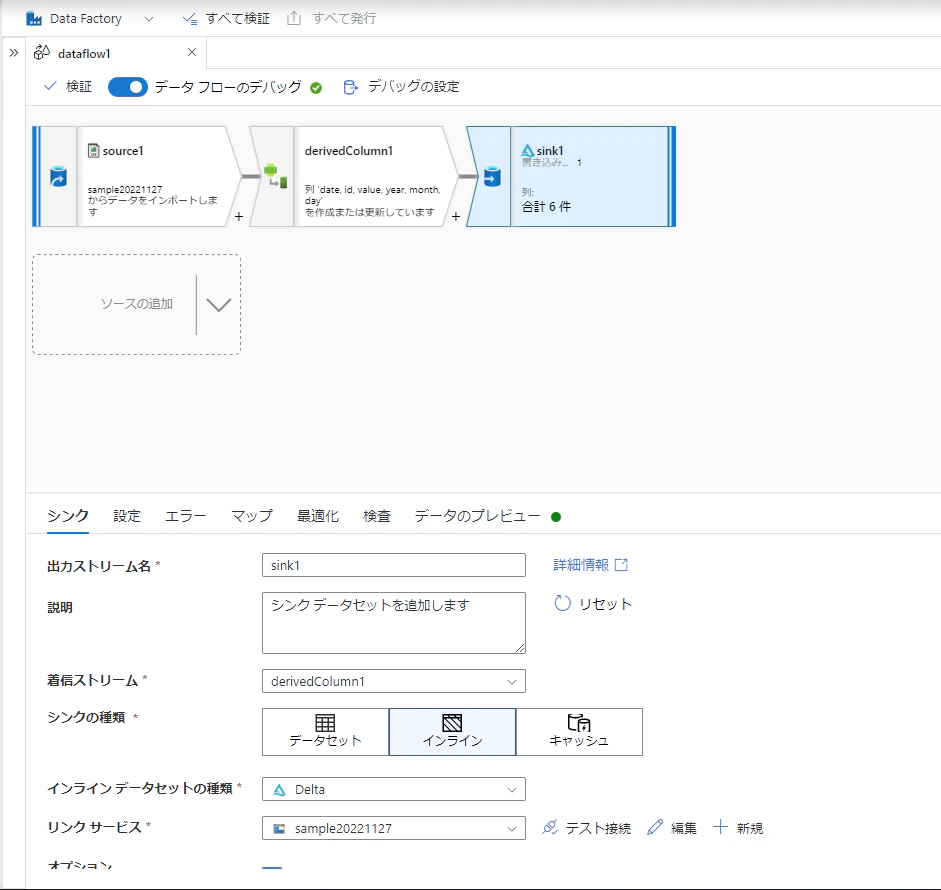The image size is (941, 890).
Task: Click the description text area
Action: [394, 623]
